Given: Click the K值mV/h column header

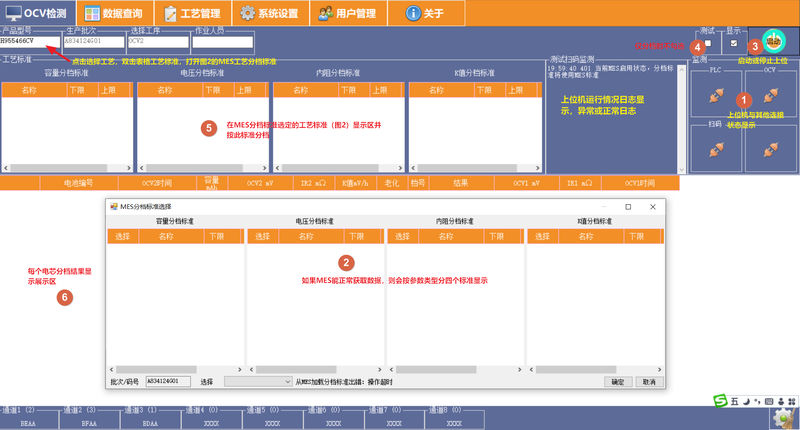Looking at the screenshot, I should (356, 183).
